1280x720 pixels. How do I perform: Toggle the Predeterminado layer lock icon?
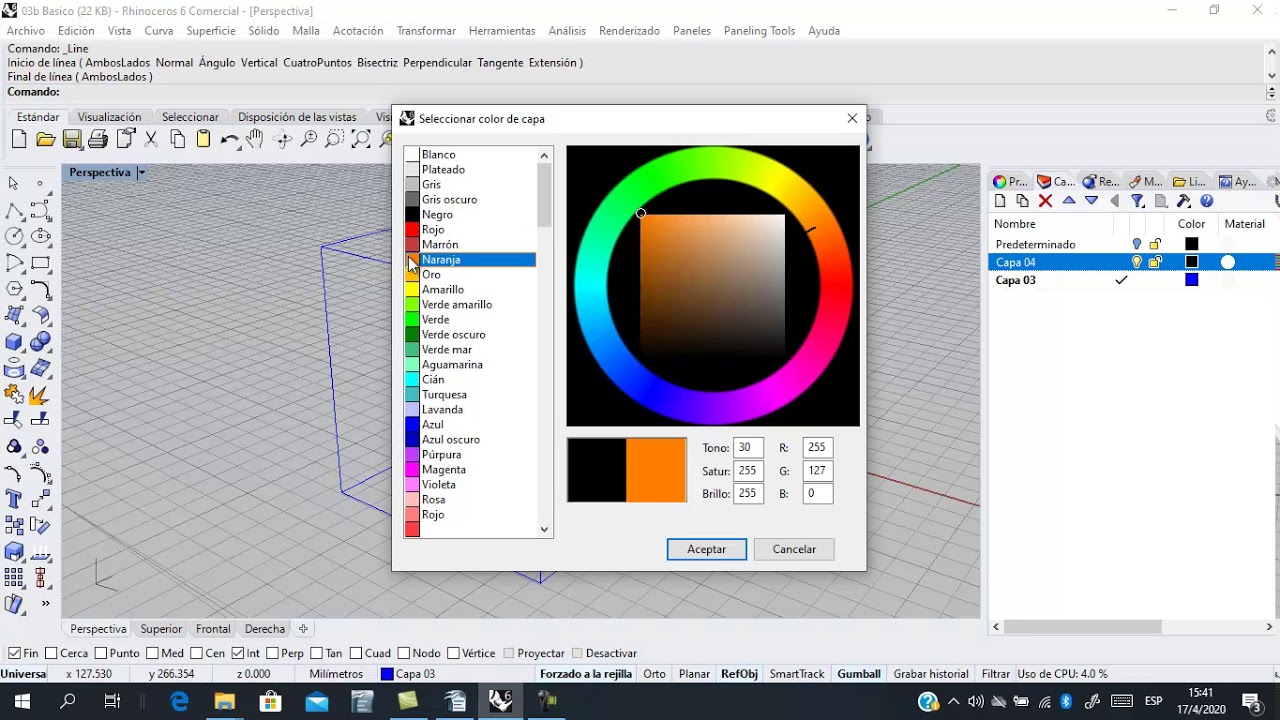coord(1155,244)
